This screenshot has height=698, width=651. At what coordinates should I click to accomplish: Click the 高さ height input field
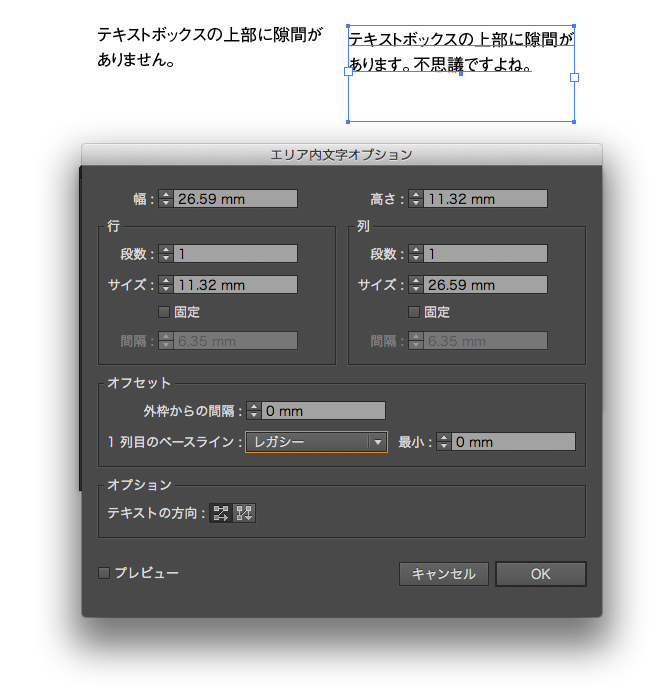click(485, 199)
